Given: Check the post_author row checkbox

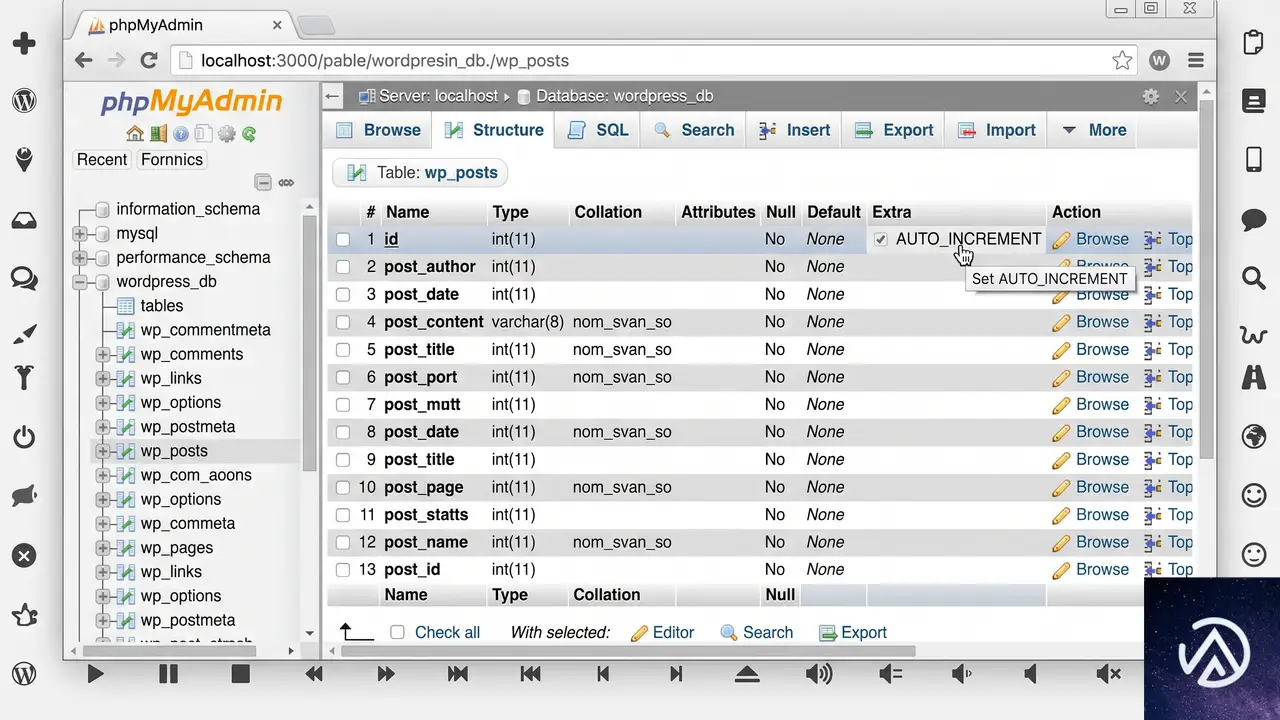Looking at the screenshot, I should [x=343, y=267].
